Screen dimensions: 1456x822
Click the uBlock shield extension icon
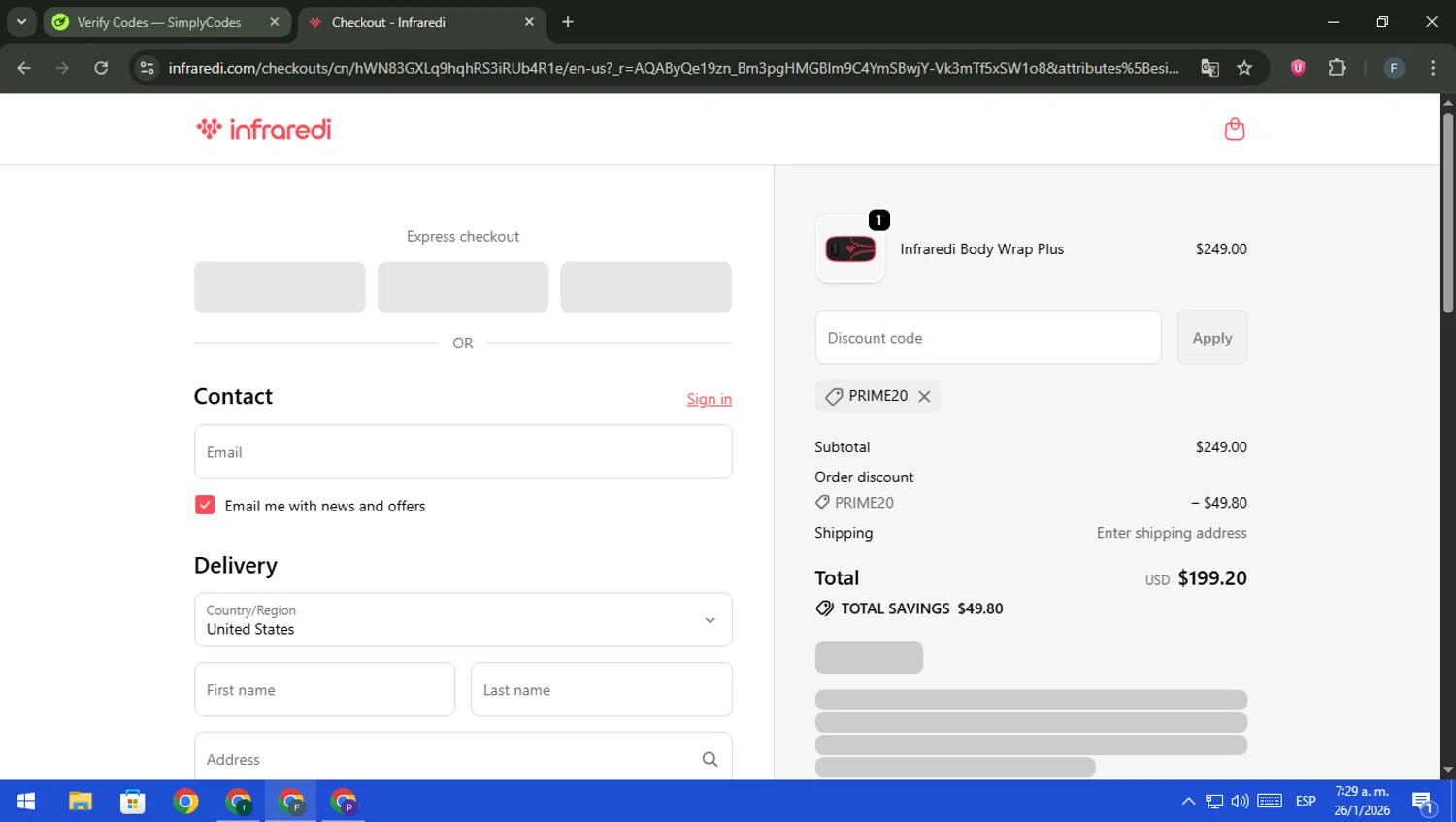coord(1298,68)
